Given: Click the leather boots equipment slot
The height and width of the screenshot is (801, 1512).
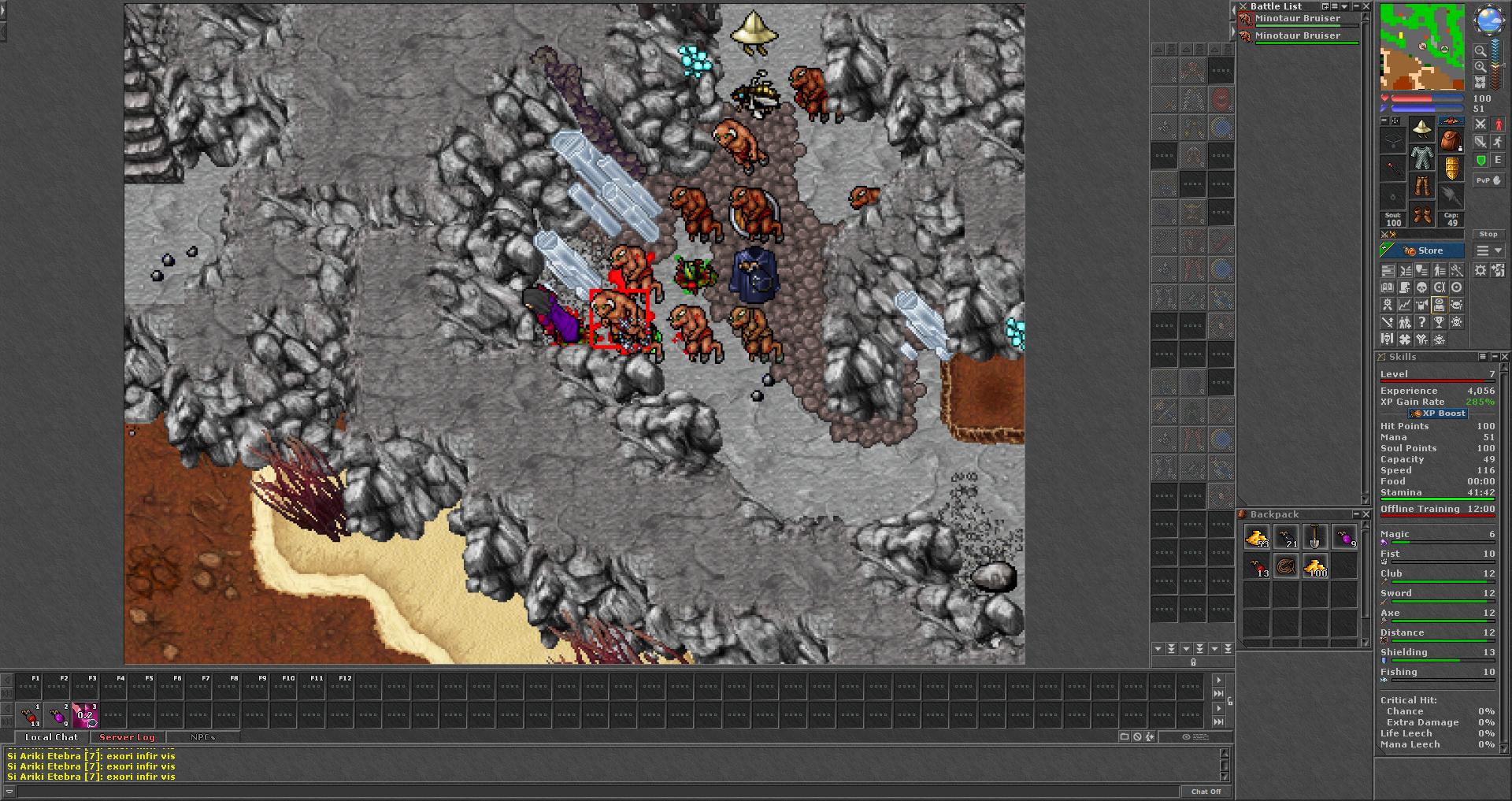Looking at the screenshot, I should coord(1421,214).
